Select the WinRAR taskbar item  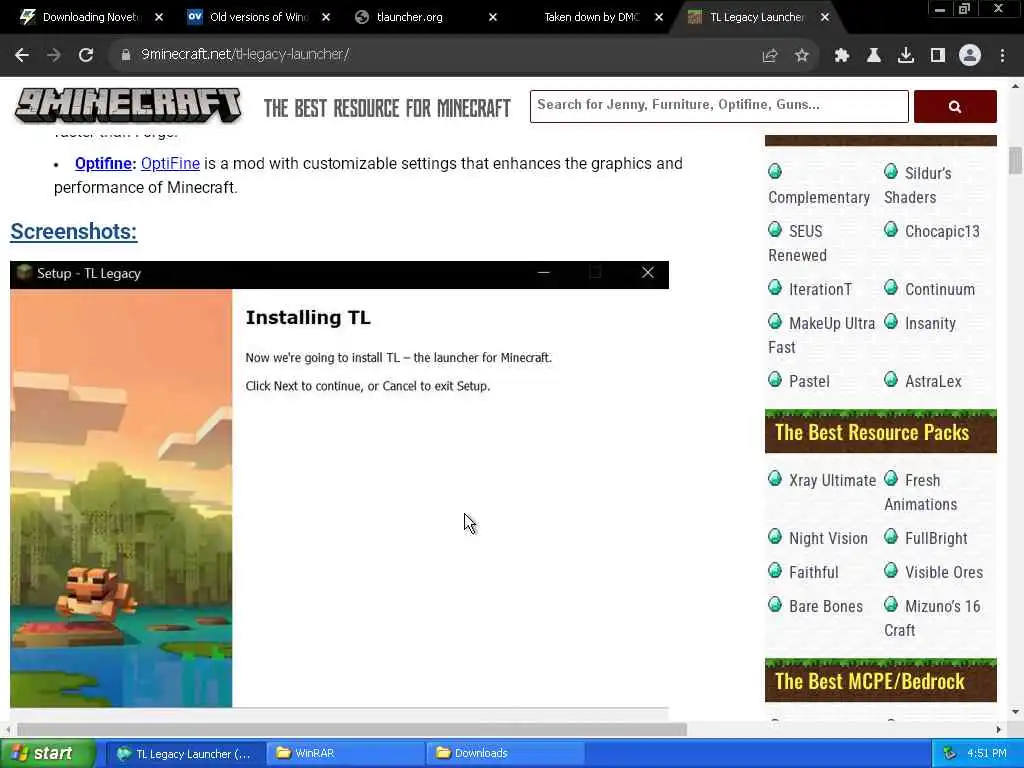pos(346,754)
